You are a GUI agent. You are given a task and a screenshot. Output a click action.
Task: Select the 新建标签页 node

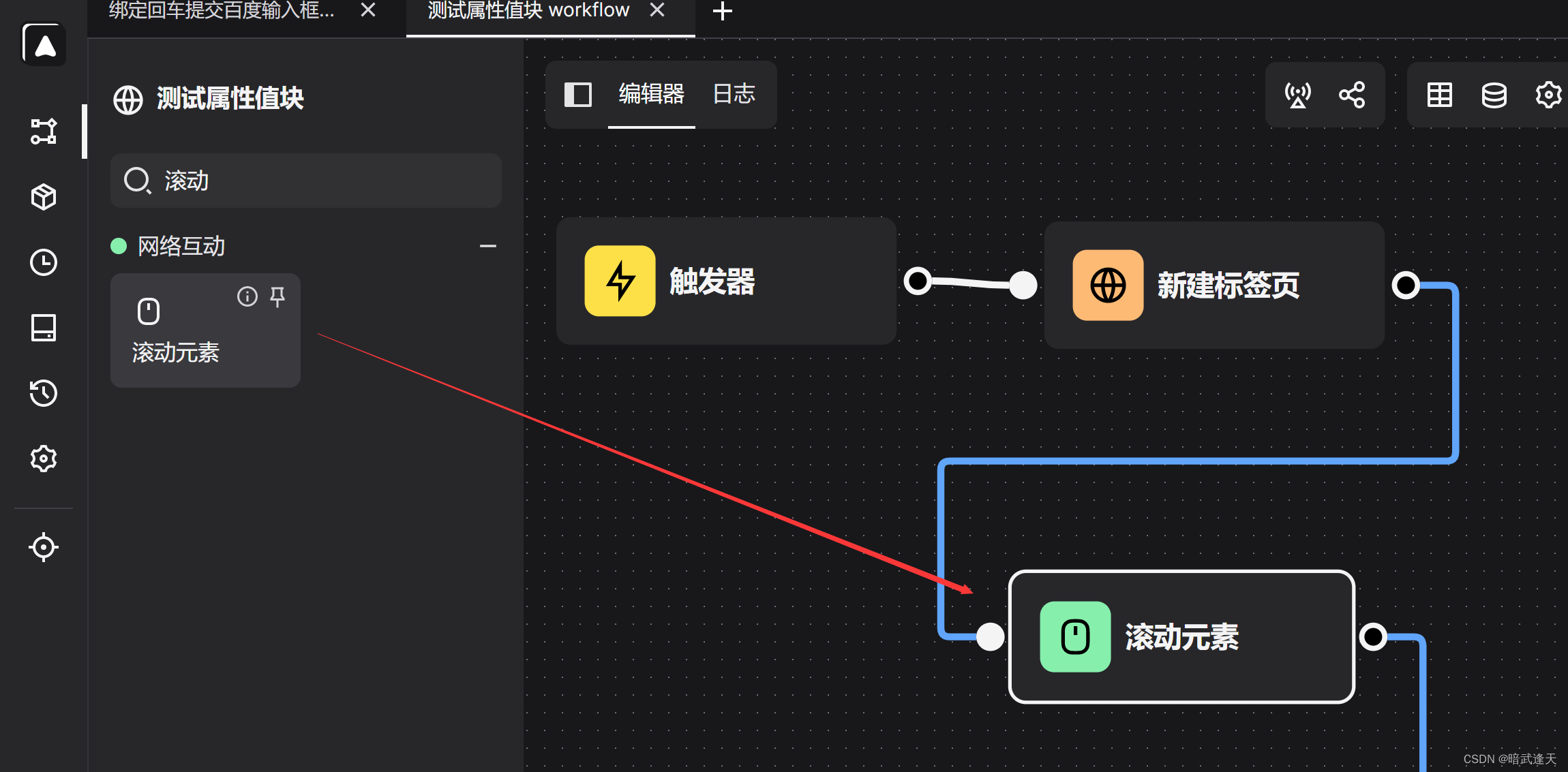click(x=1213, y=285)
